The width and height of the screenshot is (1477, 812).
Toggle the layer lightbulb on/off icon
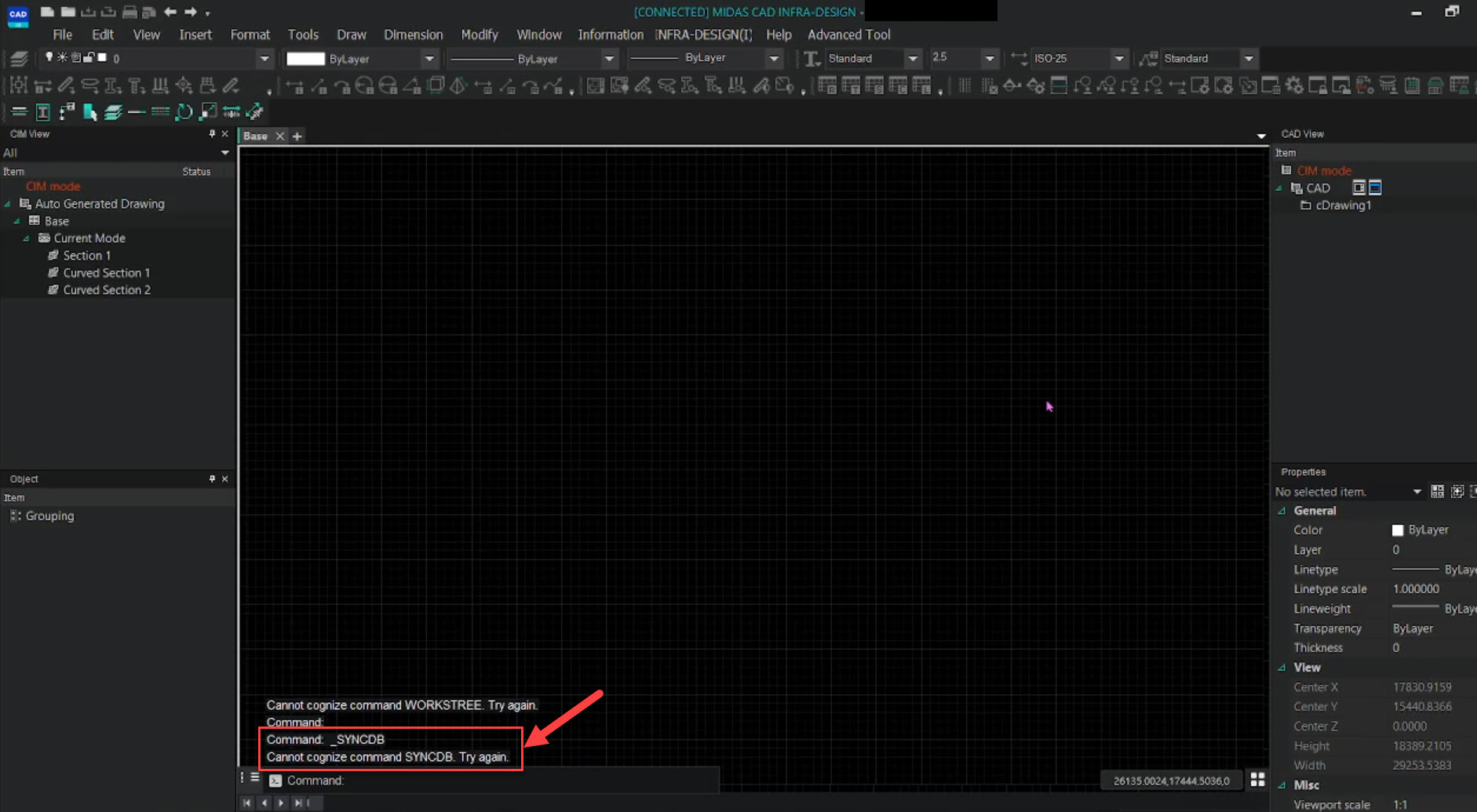(49, 57)
